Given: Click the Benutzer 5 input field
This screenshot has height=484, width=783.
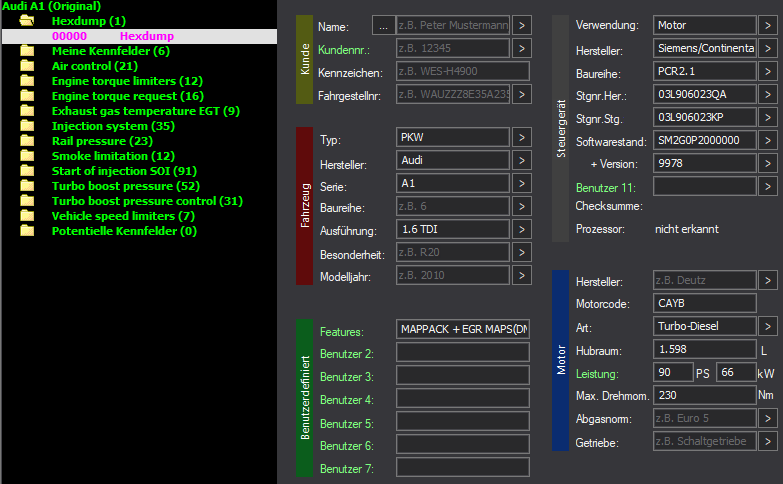Looking at the screenshot, I should click(463, 421).
